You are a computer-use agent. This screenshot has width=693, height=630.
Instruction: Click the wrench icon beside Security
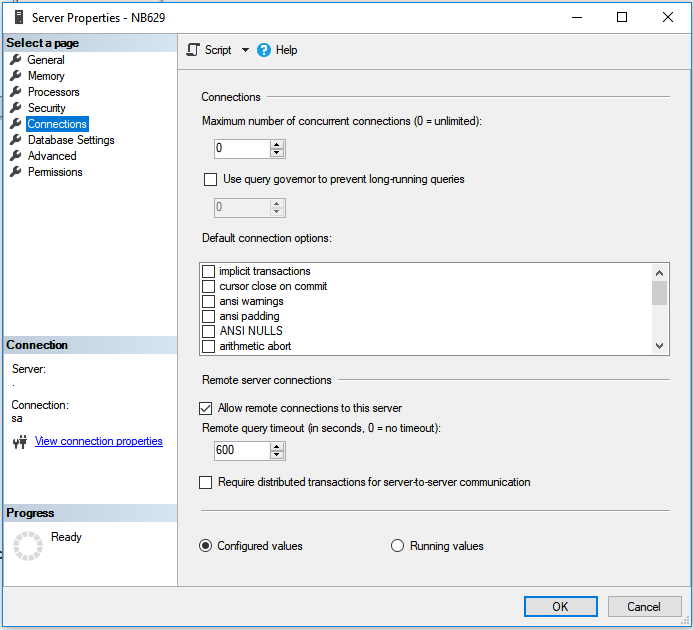(16, 108)
